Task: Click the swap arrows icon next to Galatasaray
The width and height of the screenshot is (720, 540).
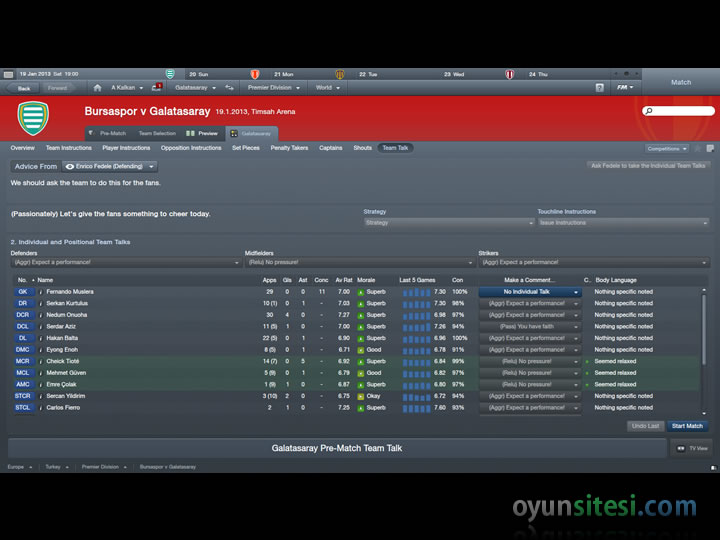Action: pos(229,88)
